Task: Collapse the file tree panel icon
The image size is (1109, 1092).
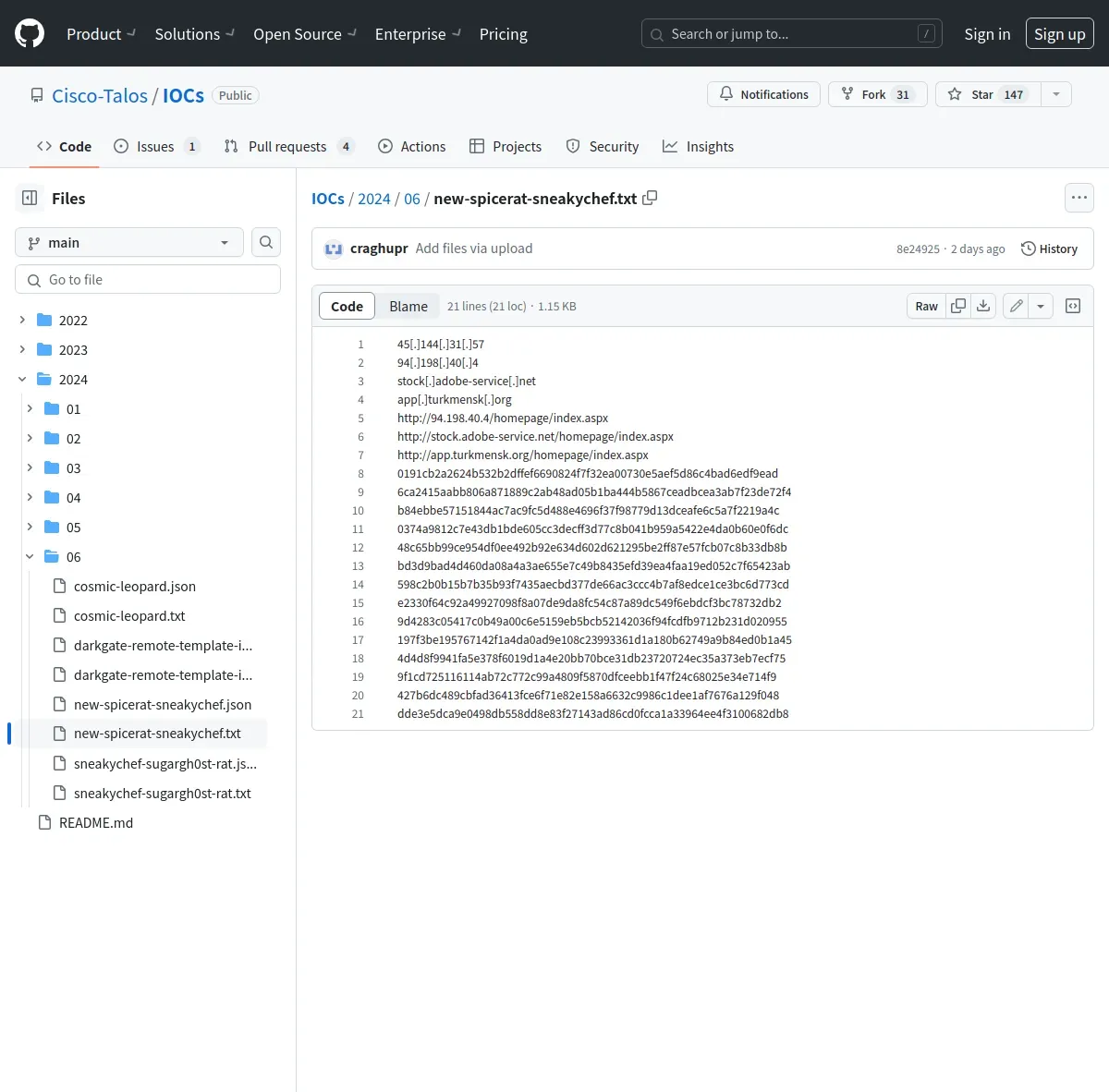Action: point(30,198)
